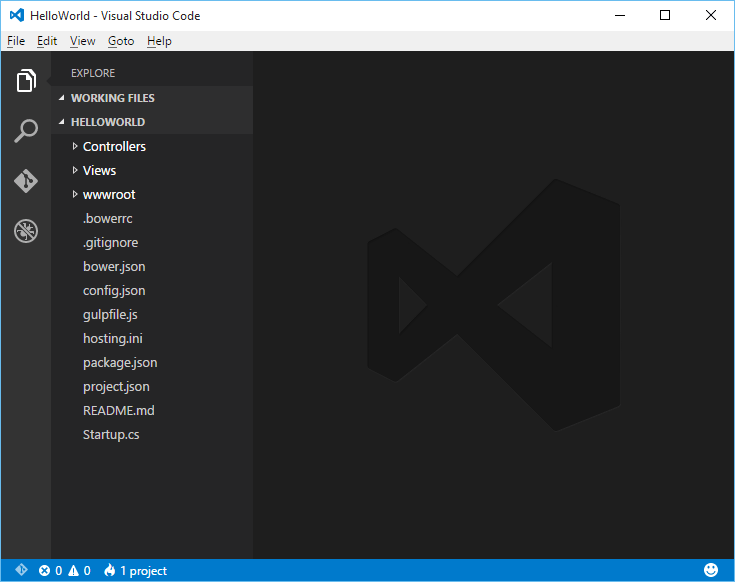Open the View menu
This screenshot has height=582, width=735.
click(82, 41)
